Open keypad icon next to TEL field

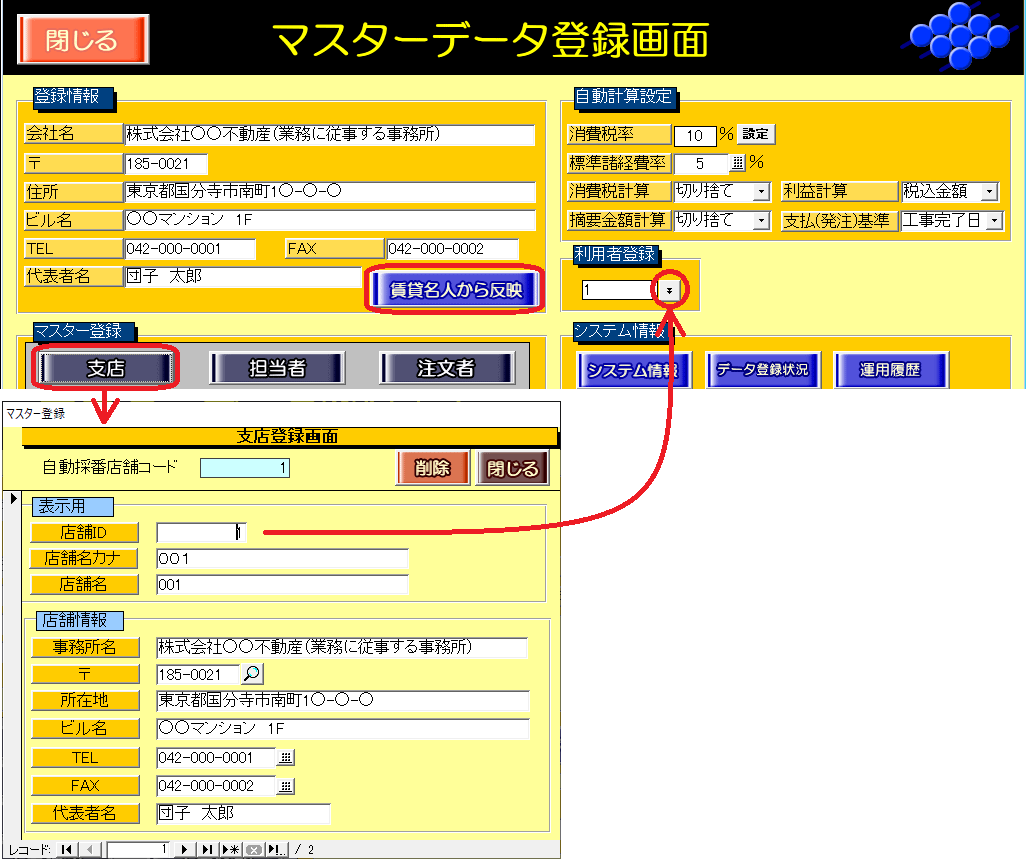[x=285, y=758]
